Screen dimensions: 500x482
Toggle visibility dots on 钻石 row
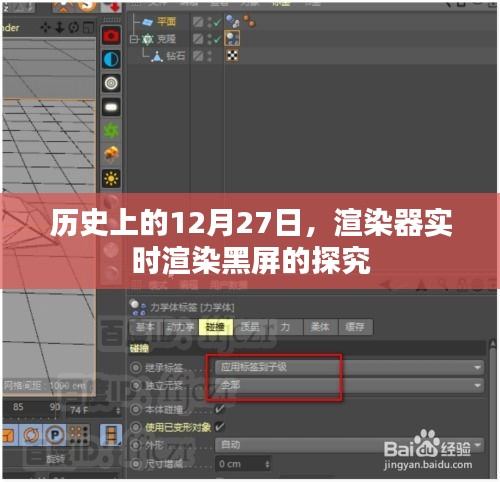(x=209, y=56)
